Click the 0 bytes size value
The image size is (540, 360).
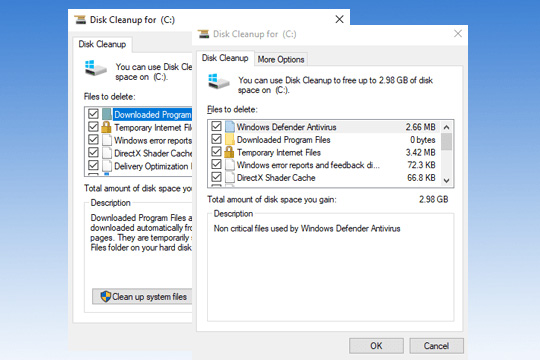coord(423,140)
